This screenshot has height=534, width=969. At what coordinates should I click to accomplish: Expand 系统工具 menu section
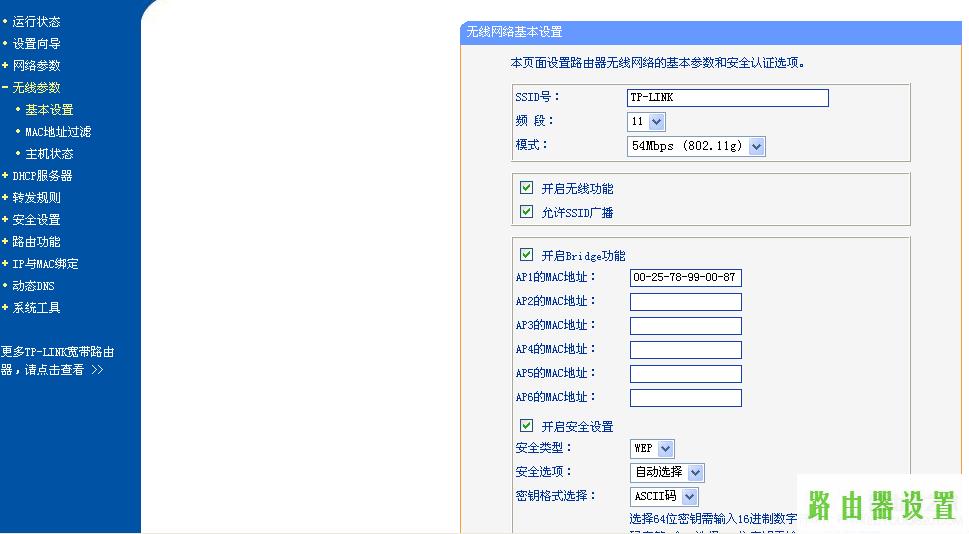point(36,308)
